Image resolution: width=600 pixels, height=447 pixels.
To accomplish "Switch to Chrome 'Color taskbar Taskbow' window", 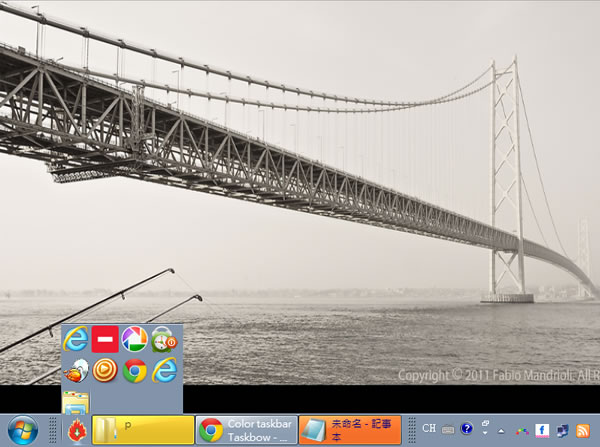I will [246, 430].
